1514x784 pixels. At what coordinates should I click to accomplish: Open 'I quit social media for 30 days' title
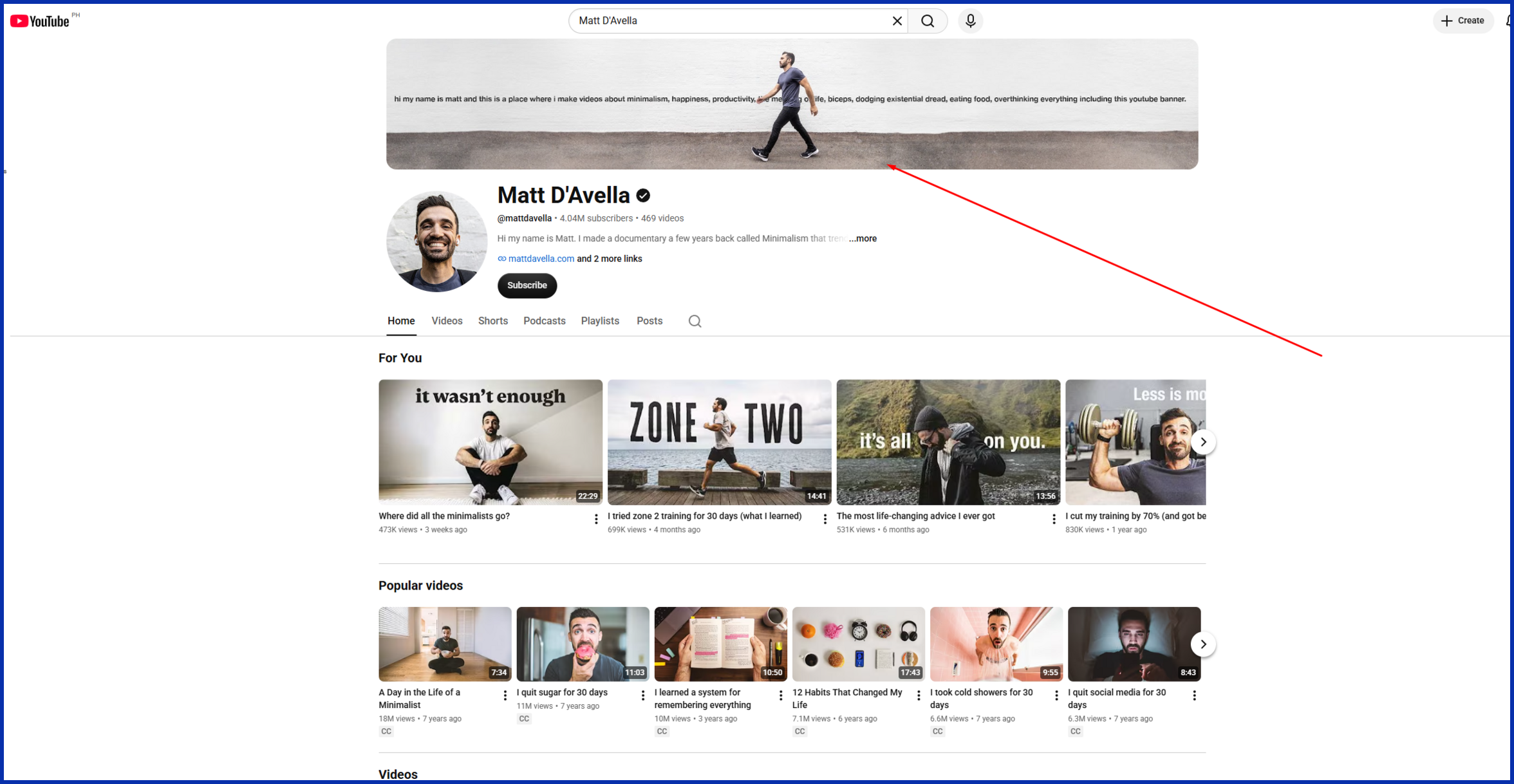(1117, 699)
